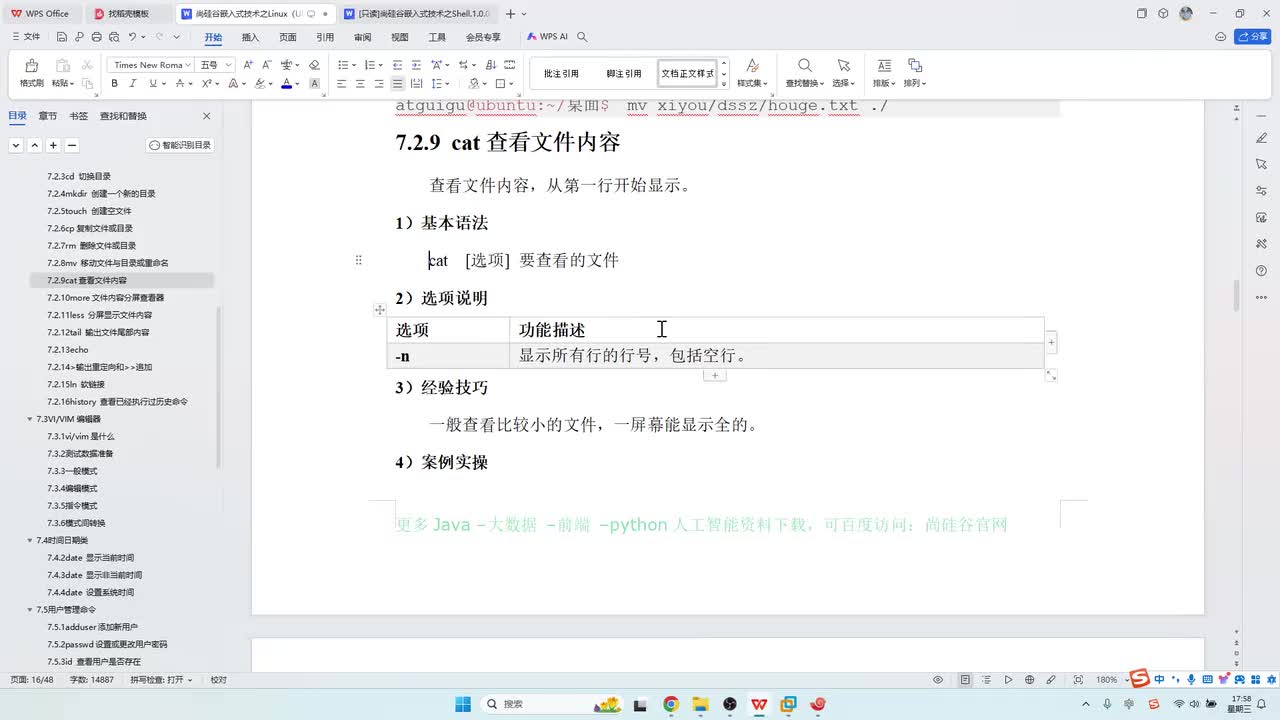Open the 审阅 Review ribbon tab
Image resolution: width=1280 pixels, height=720 pixels.
click(x=362, y=37)
